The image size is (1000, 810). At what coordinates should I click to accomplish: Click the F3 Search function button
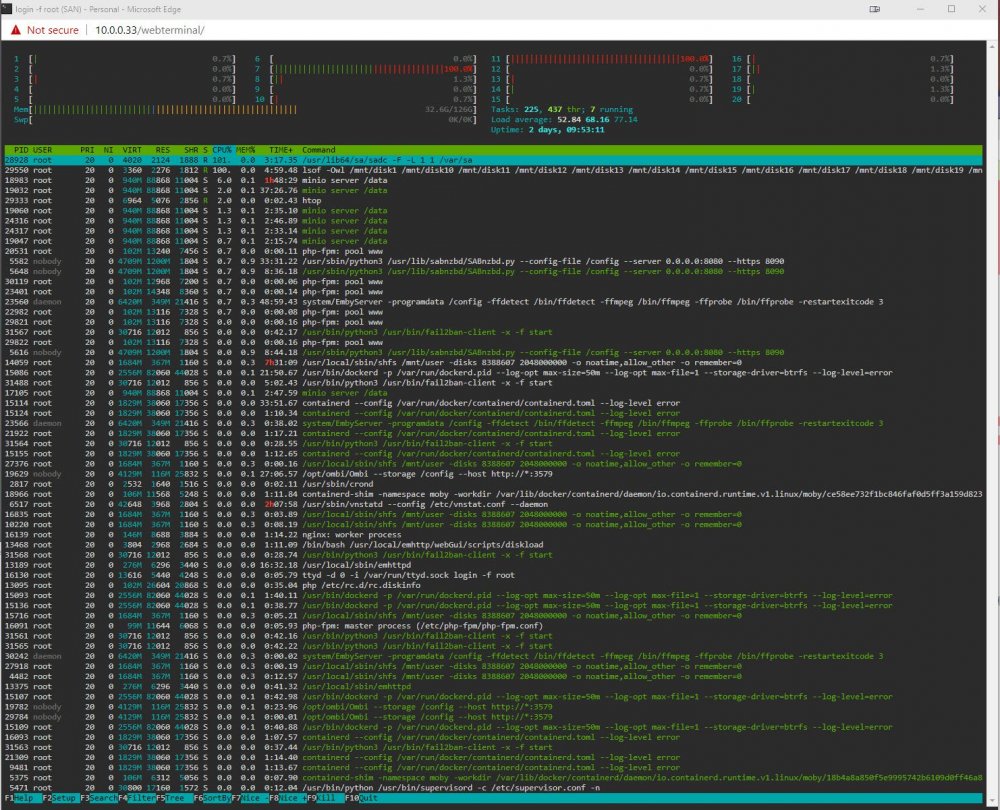point(99,798)
